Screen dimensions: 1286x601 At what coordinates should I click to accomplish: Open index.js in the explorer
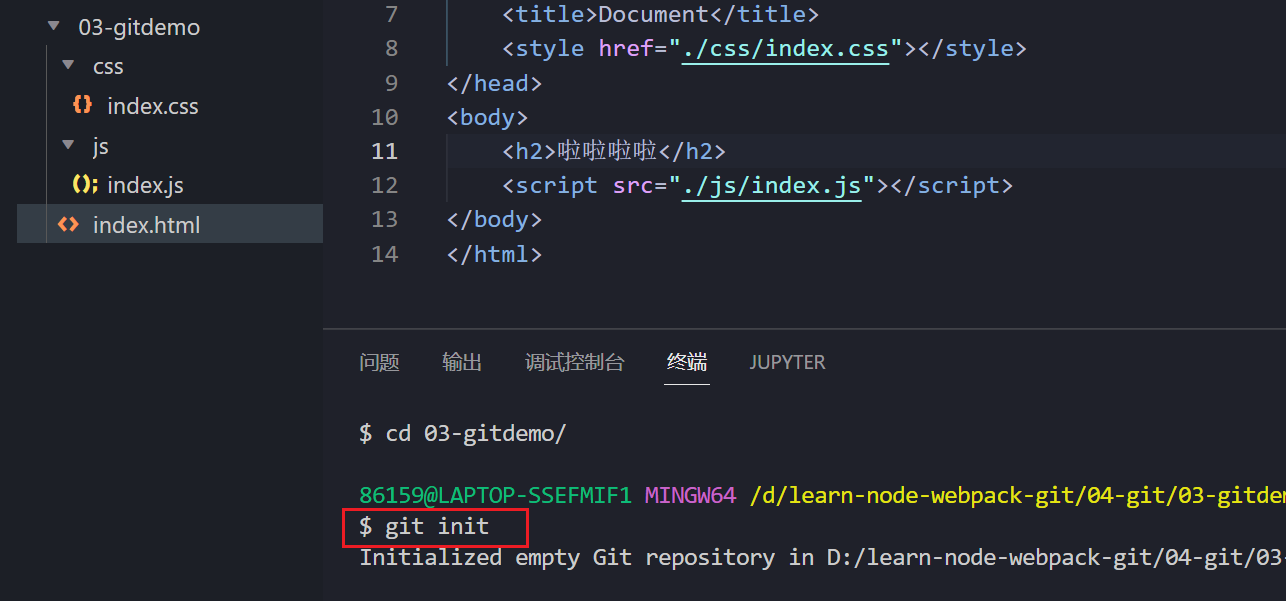click(145, 185)
